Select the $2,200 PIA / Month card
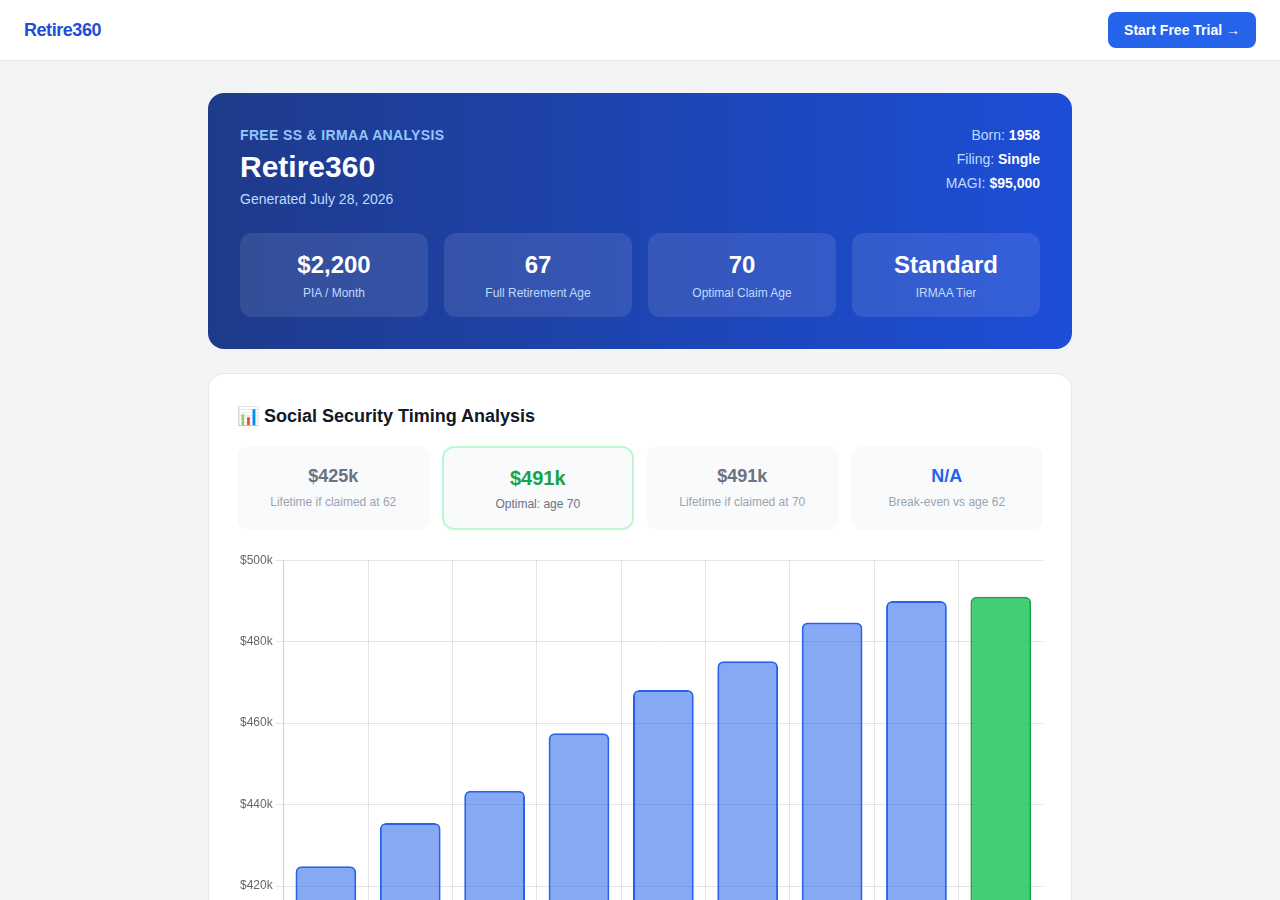 334,275
